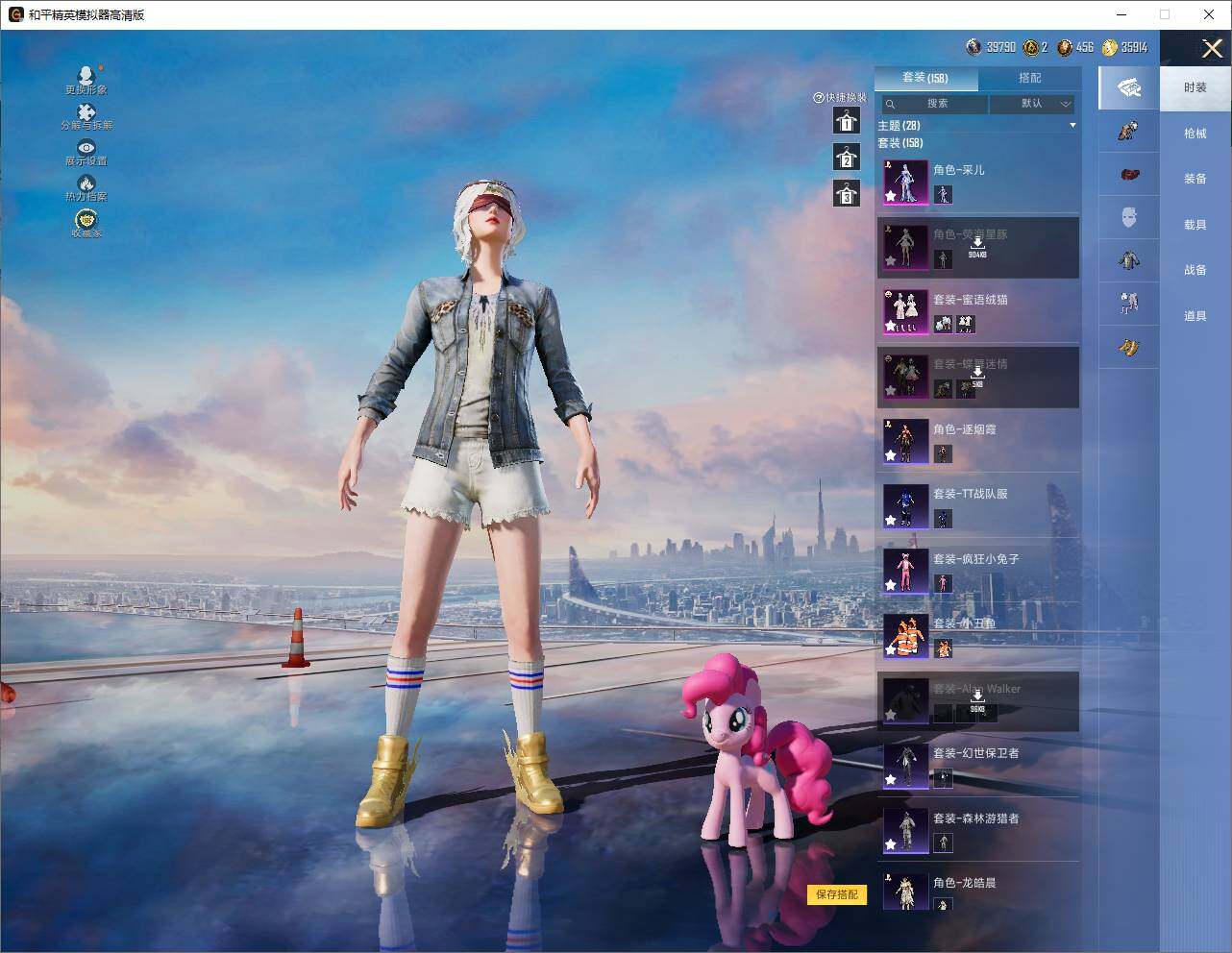Select the red hat category icon
Viewport: 1232px width, 953px height.
click(x=1129, y=174)
